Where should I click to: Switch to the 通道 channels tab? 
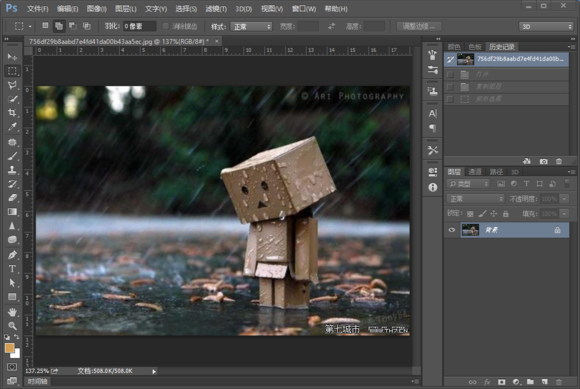(x=475, y=172)
